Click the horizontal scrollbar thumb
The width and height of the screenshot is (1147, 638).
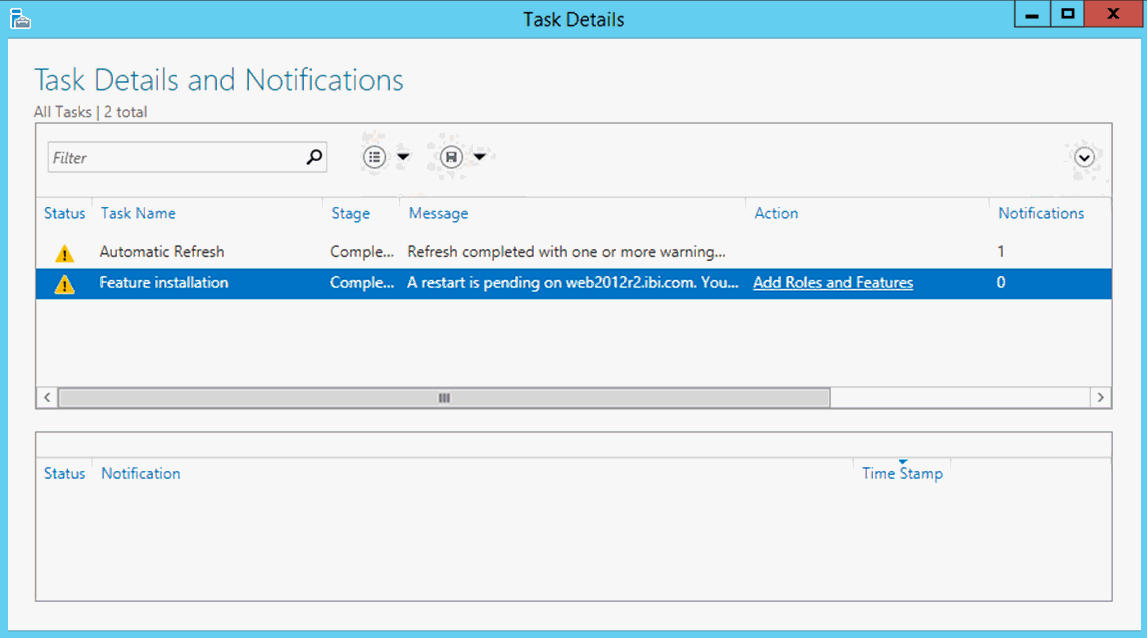point(444,397)
